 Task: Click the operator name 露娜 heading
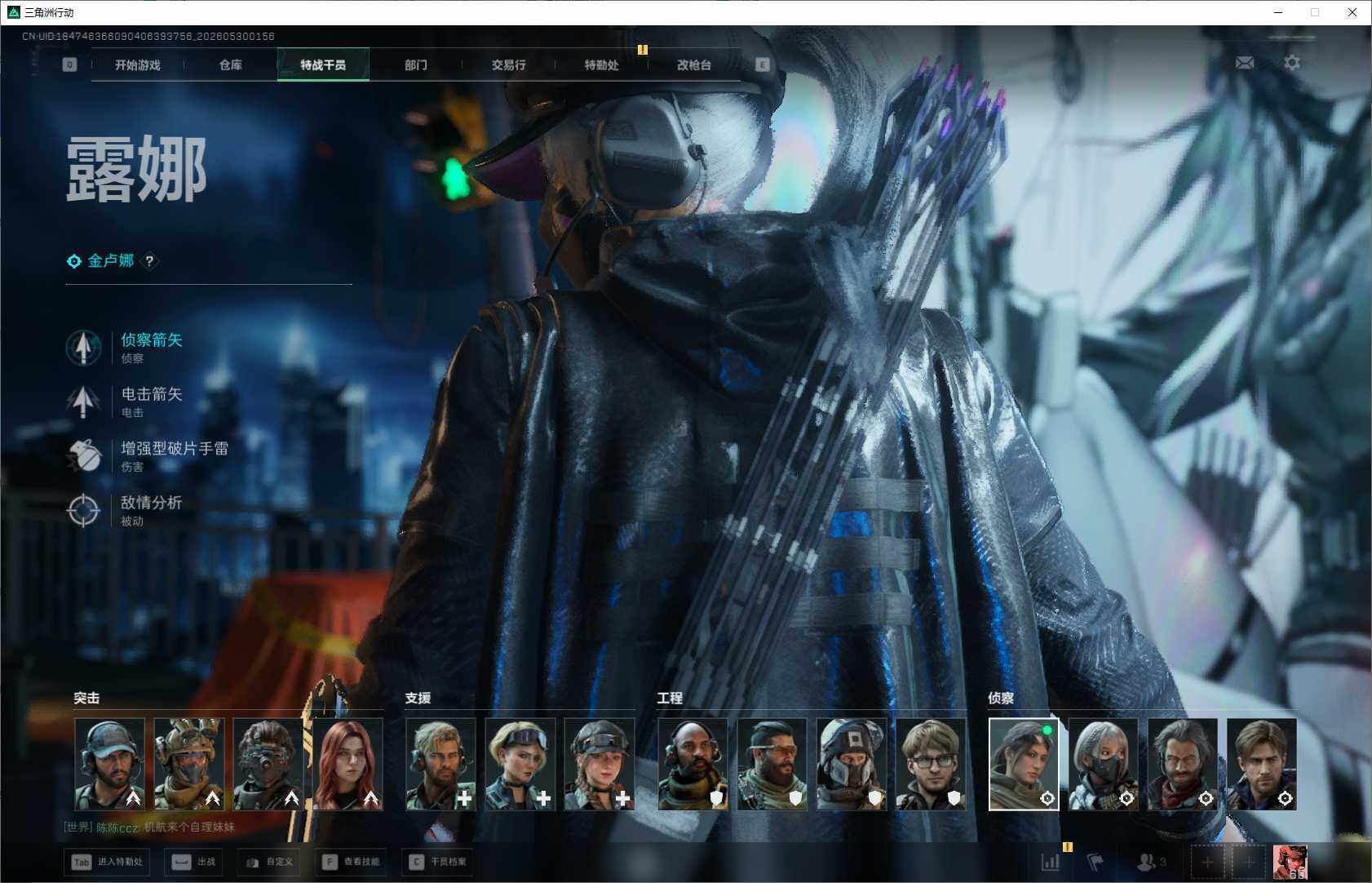coord(136,169)
